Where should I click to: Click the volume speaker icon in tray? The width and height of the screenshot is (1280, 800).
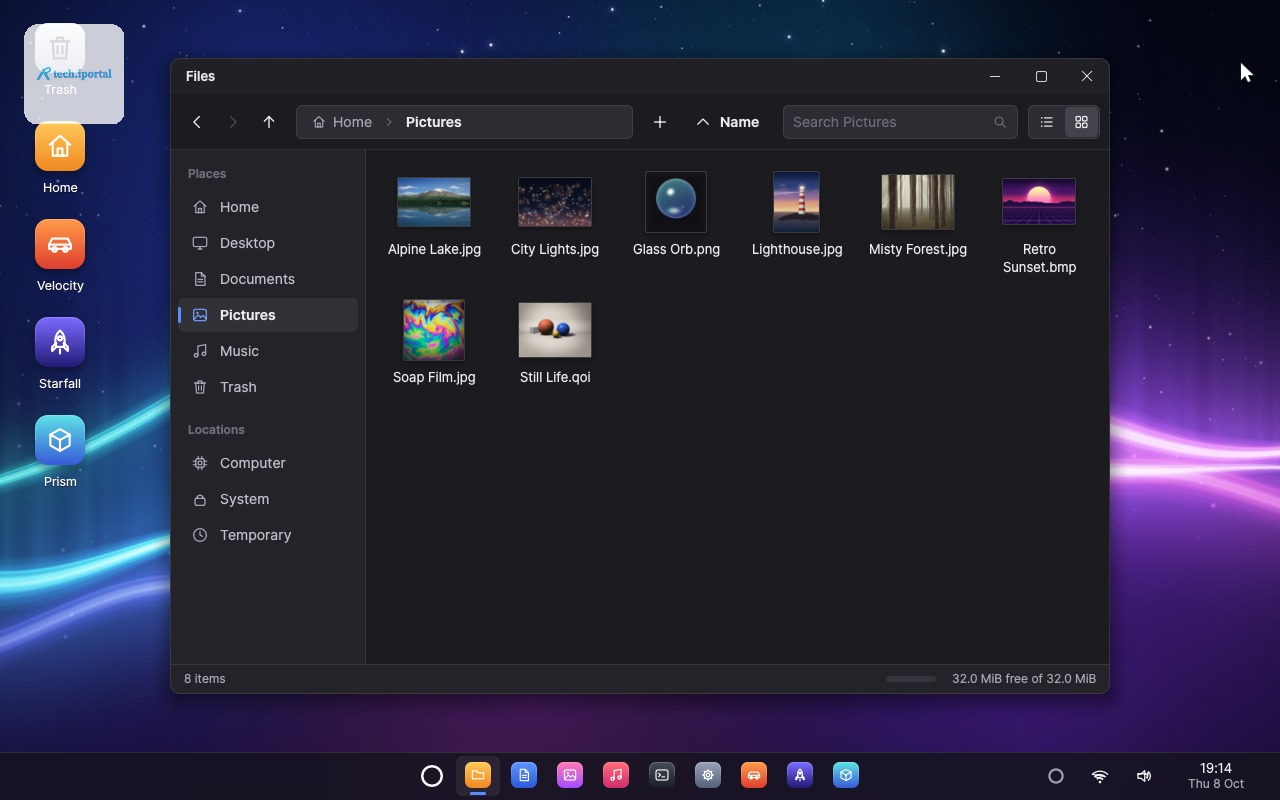tap(1144, 776)
